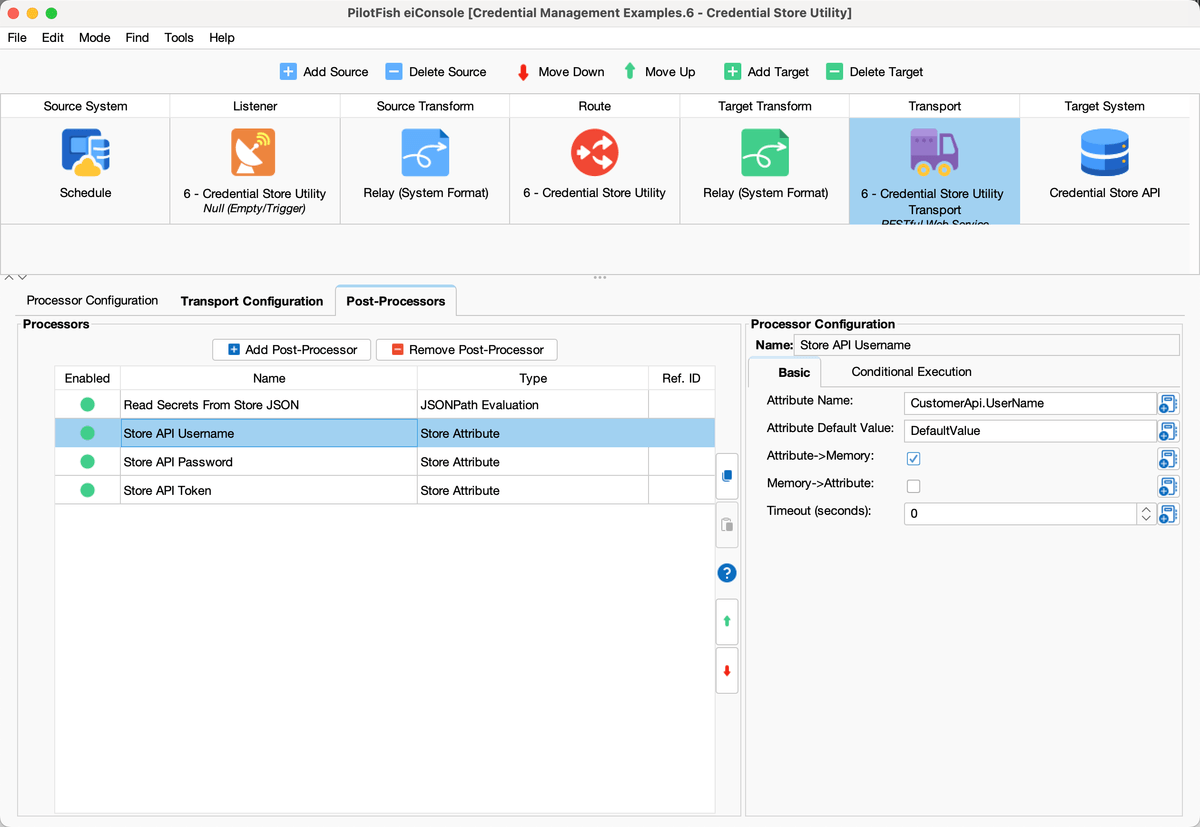
Task: Click Move Up toolbar button
Action: pyautogui.click(x=659, y=72)
